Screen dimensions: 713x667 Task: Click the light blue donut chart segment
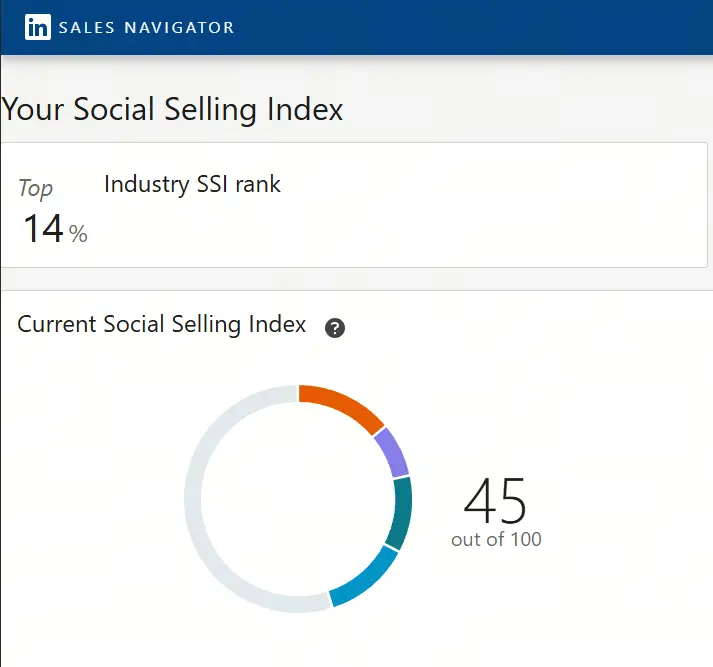pyautogui.click(x=363, y=580)
